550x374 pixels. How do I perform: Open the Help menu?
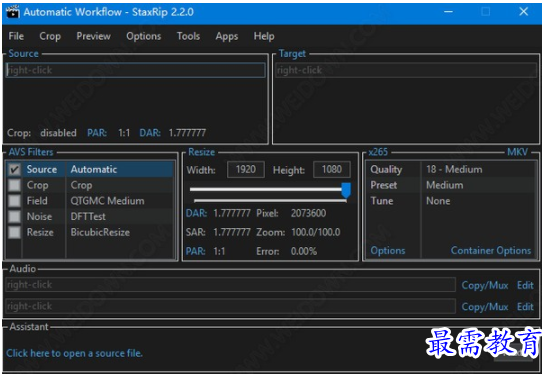coord(264,36)
